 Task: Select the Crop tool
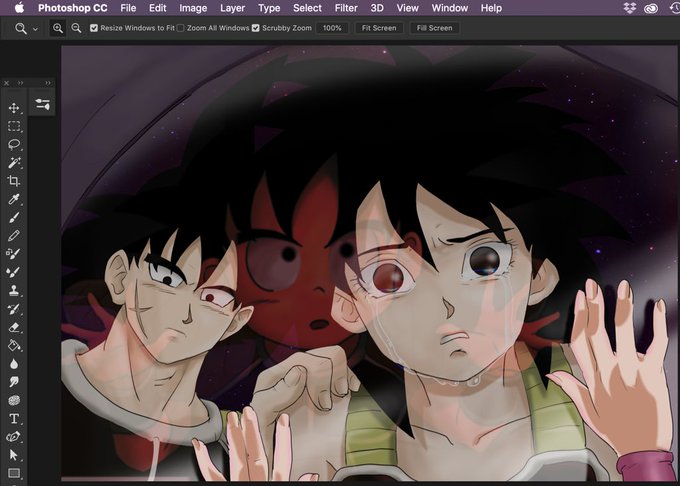(14, 181)
